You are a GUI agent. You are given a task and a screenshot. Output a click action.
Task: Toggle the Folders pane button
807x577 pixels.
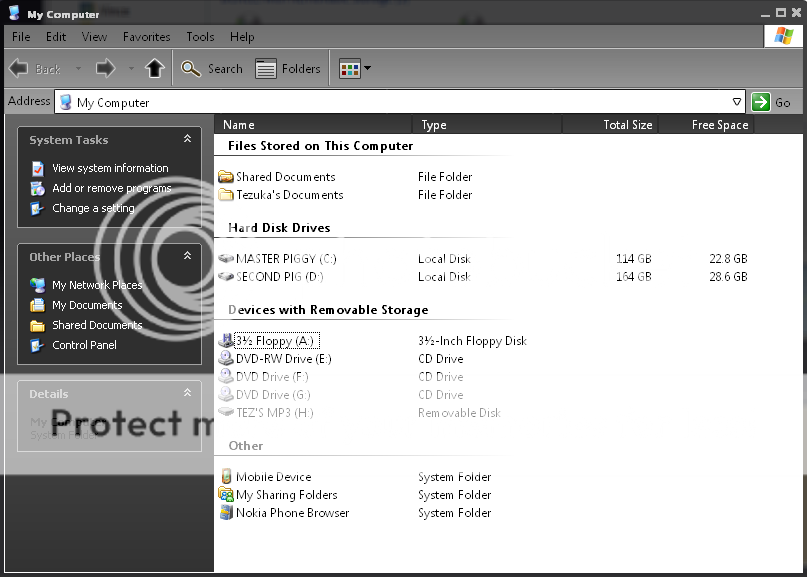point(288,69)
